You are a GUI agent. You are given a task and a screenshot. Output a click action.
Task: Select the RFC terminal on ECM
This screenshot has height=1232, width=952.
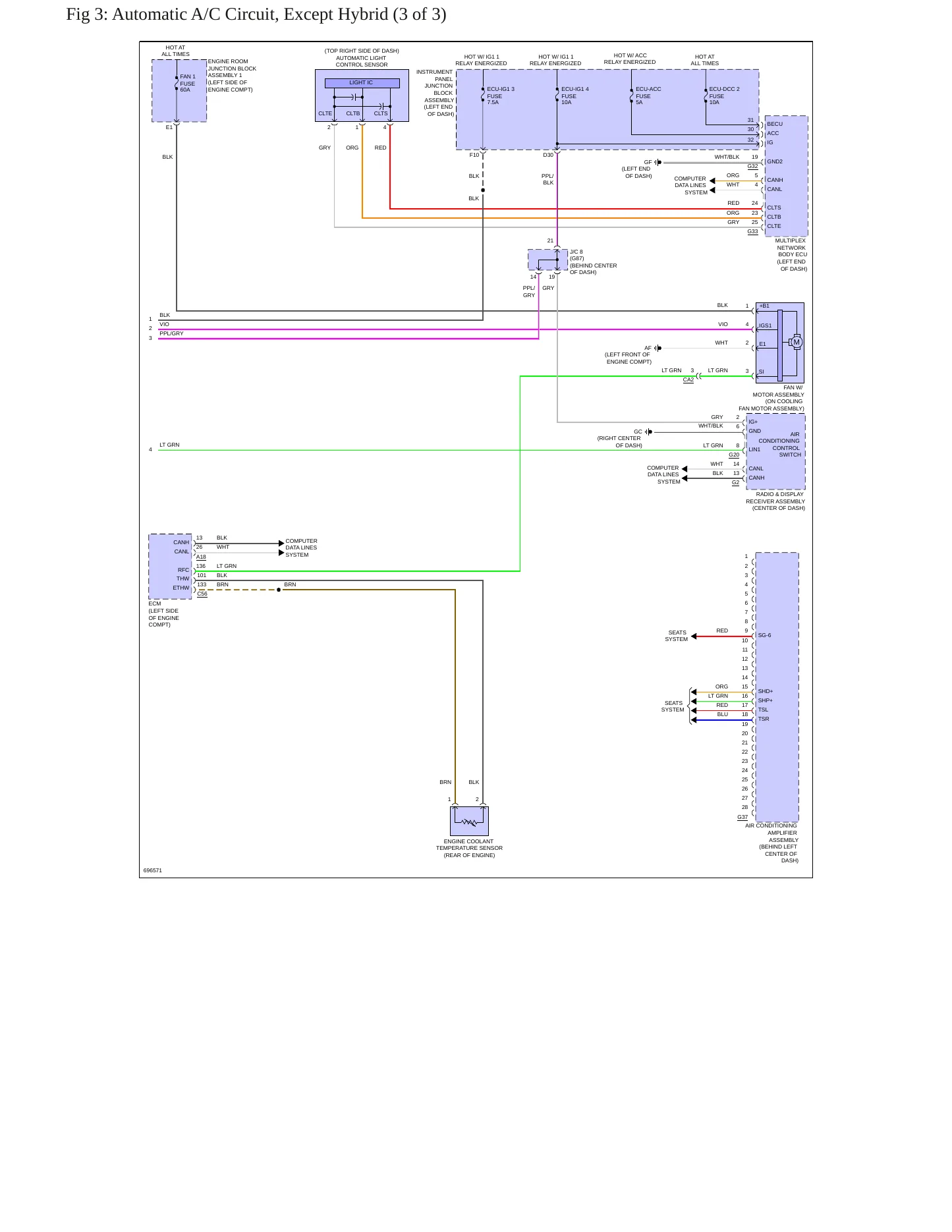(x=183, y=570)
